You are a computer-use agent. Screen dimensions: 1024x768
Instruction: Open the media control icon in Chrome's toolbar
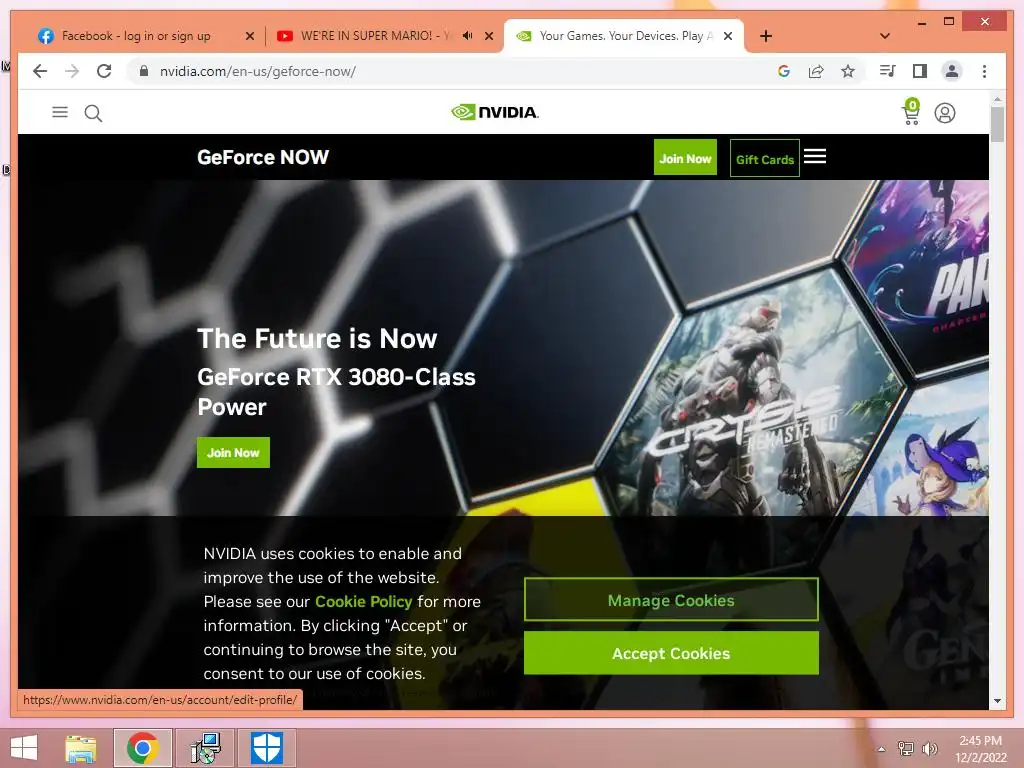click(888, 71)
